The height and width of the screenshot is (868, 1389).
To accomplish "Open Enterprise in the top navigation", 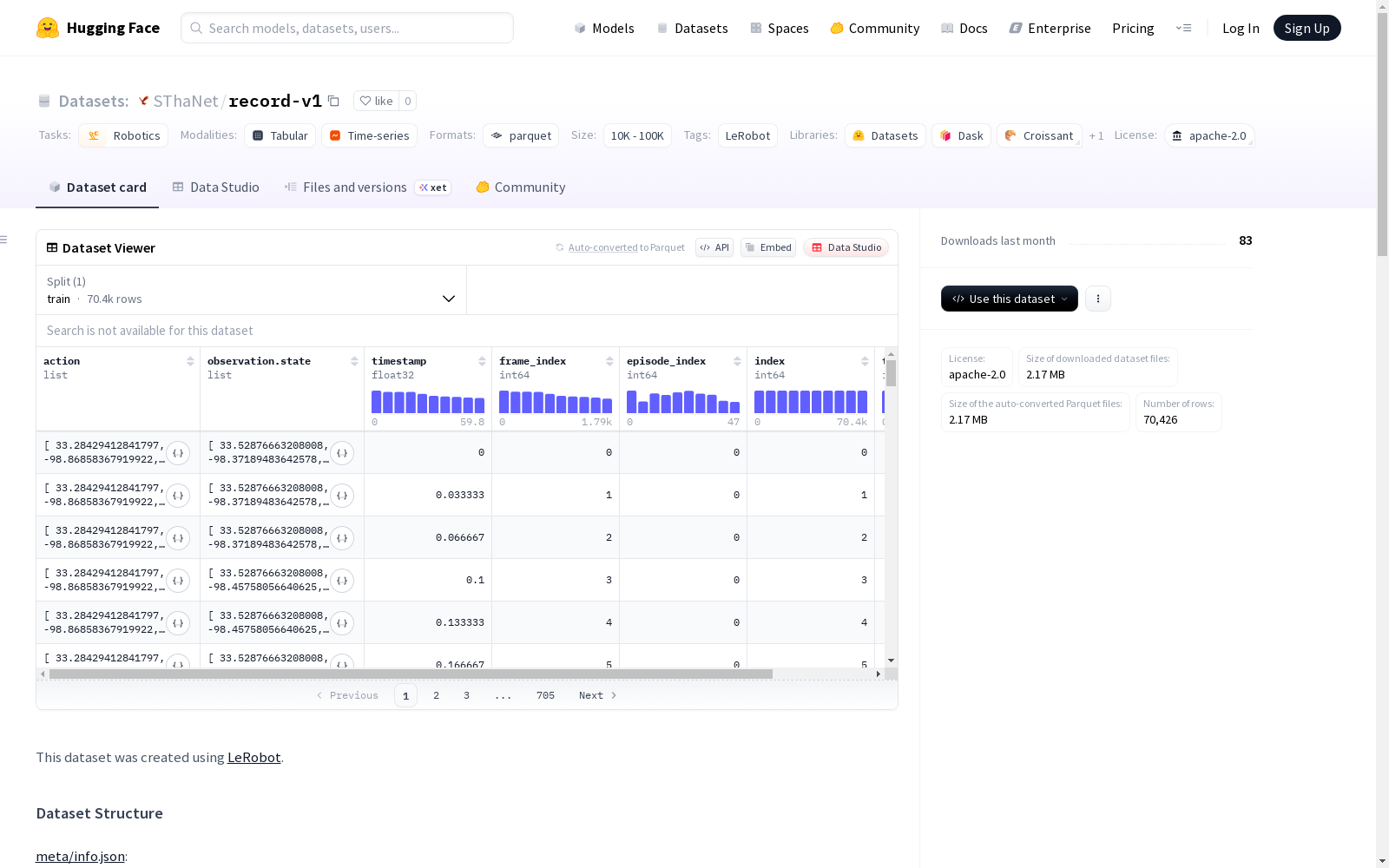I will point(1050,28).
